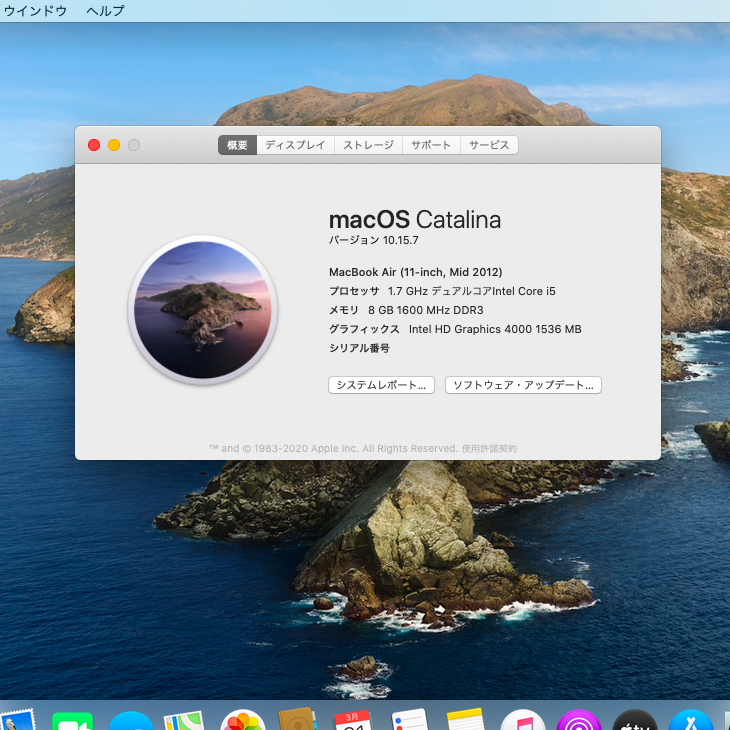Open Contacts from the Dock

point(297,719)
